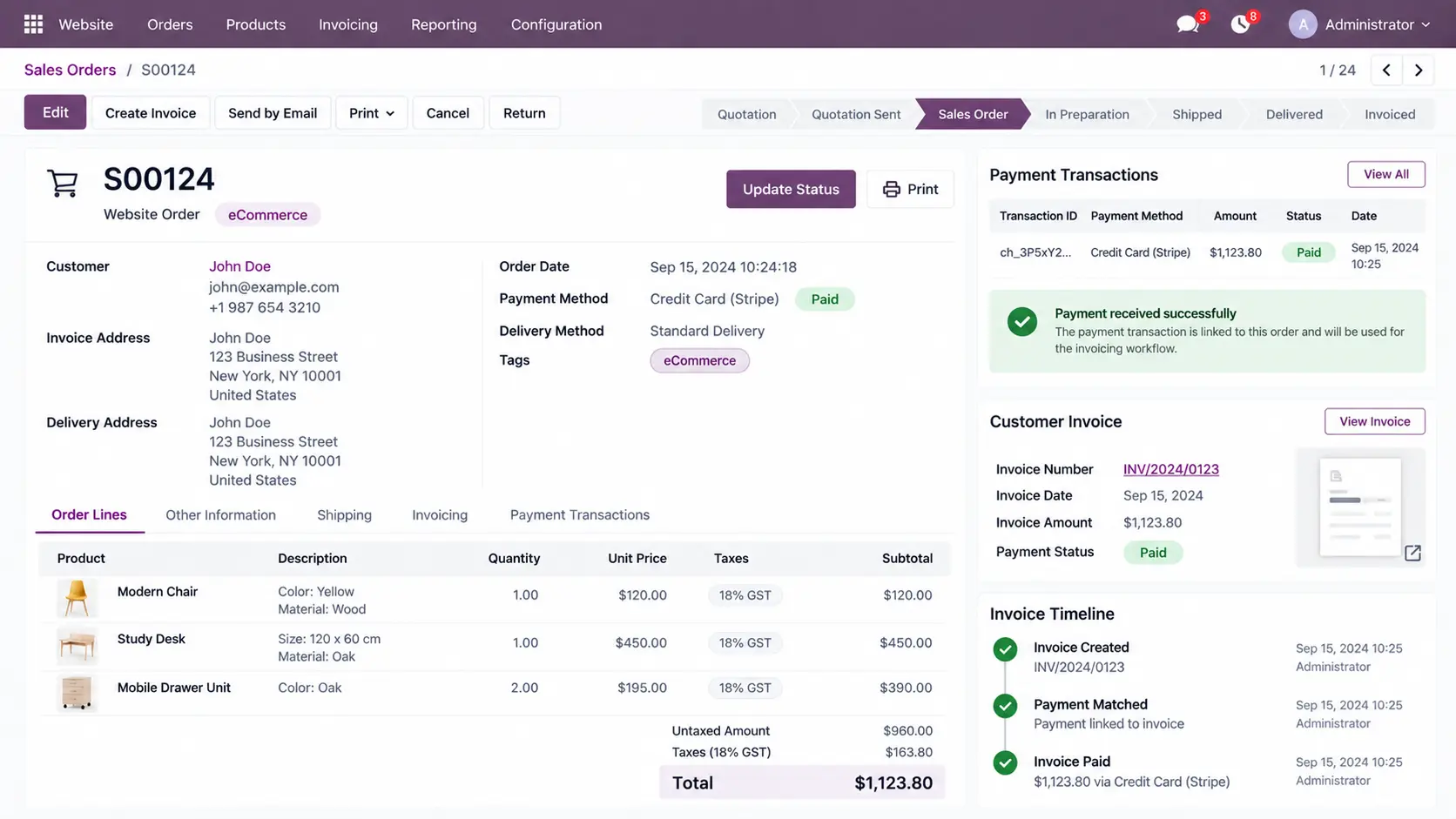This screenshot has width=1456, height=819.
Task: Open invoice preview external link icon
Action: (x=1412, y=553)
